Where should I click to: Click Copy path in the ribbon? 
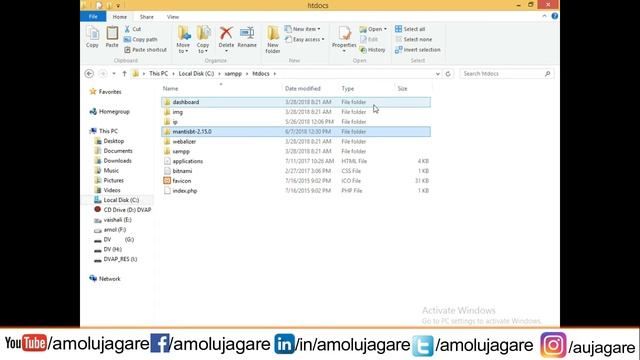140,39
